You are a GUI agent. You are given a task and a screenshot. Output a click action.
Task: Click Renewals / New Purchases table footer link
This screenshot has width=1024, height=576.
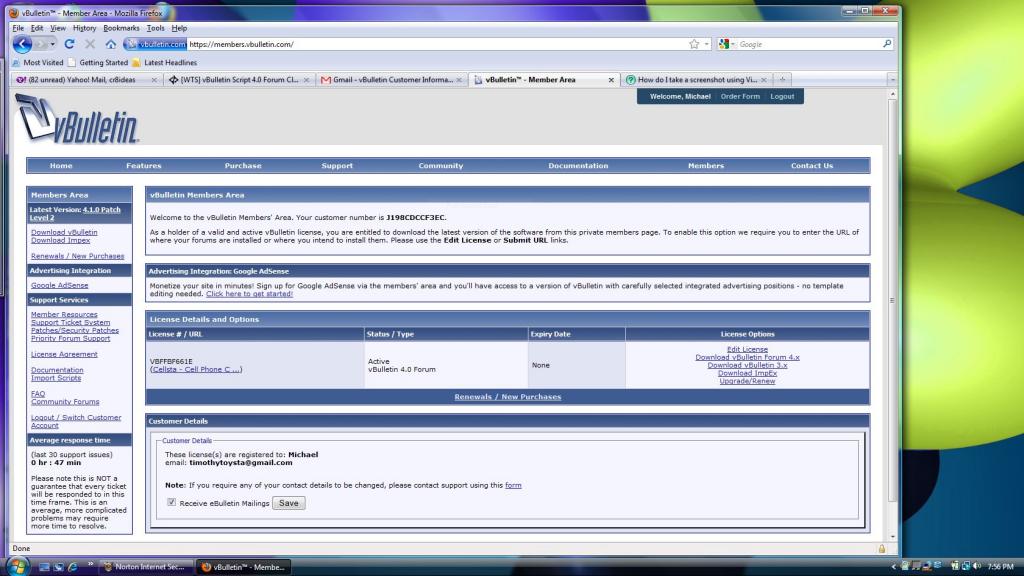tap(507, 397)
